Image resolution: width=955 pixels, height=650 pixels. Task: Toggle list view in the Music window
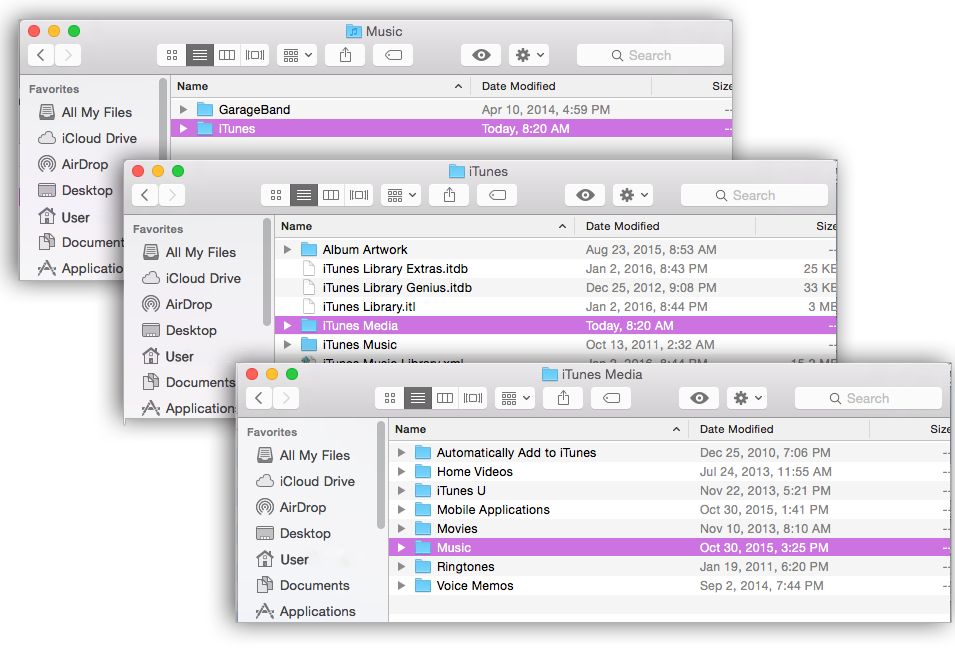click(x=199, y=55)
